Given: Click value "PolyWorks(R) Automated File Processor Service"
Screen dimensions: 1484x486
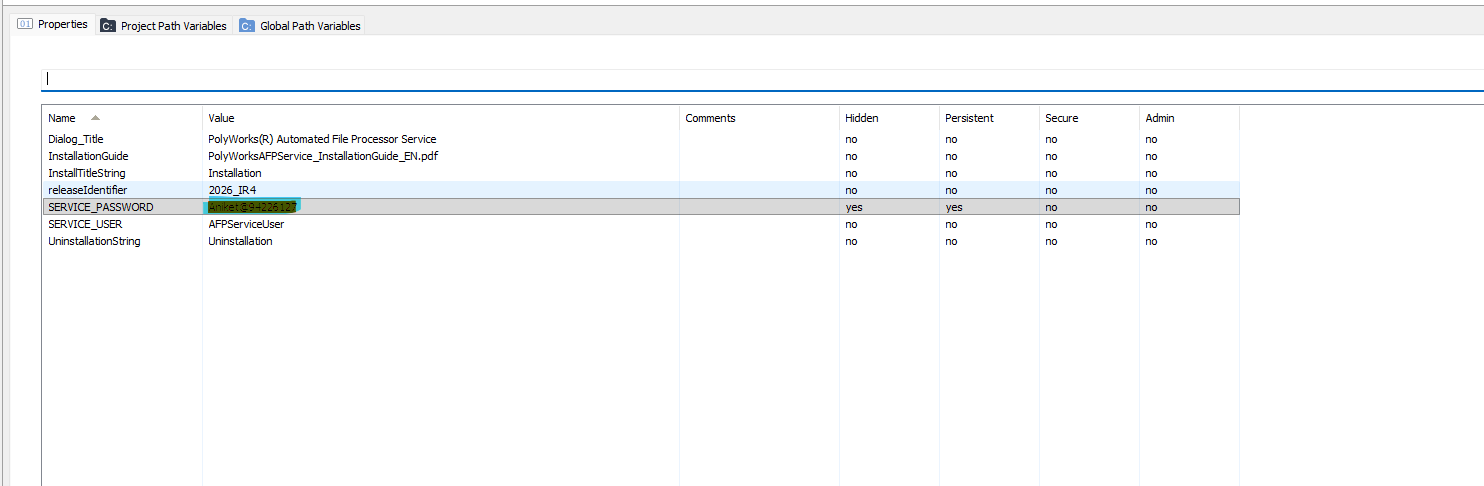Looking at the screenshot, I should tap(322, 139).
